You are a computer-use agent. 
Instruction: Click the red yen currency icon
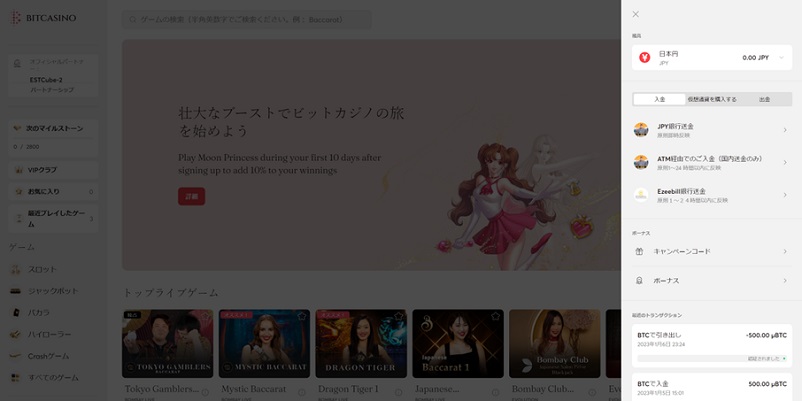pos(644,58)
